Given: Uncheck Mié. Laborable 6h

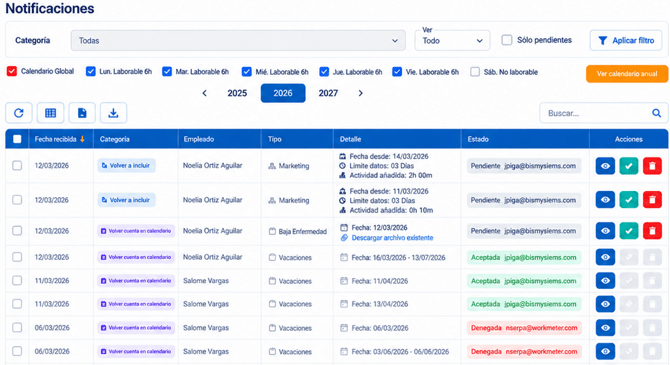Looking at the screenshot, I should [x=247, y=72].
